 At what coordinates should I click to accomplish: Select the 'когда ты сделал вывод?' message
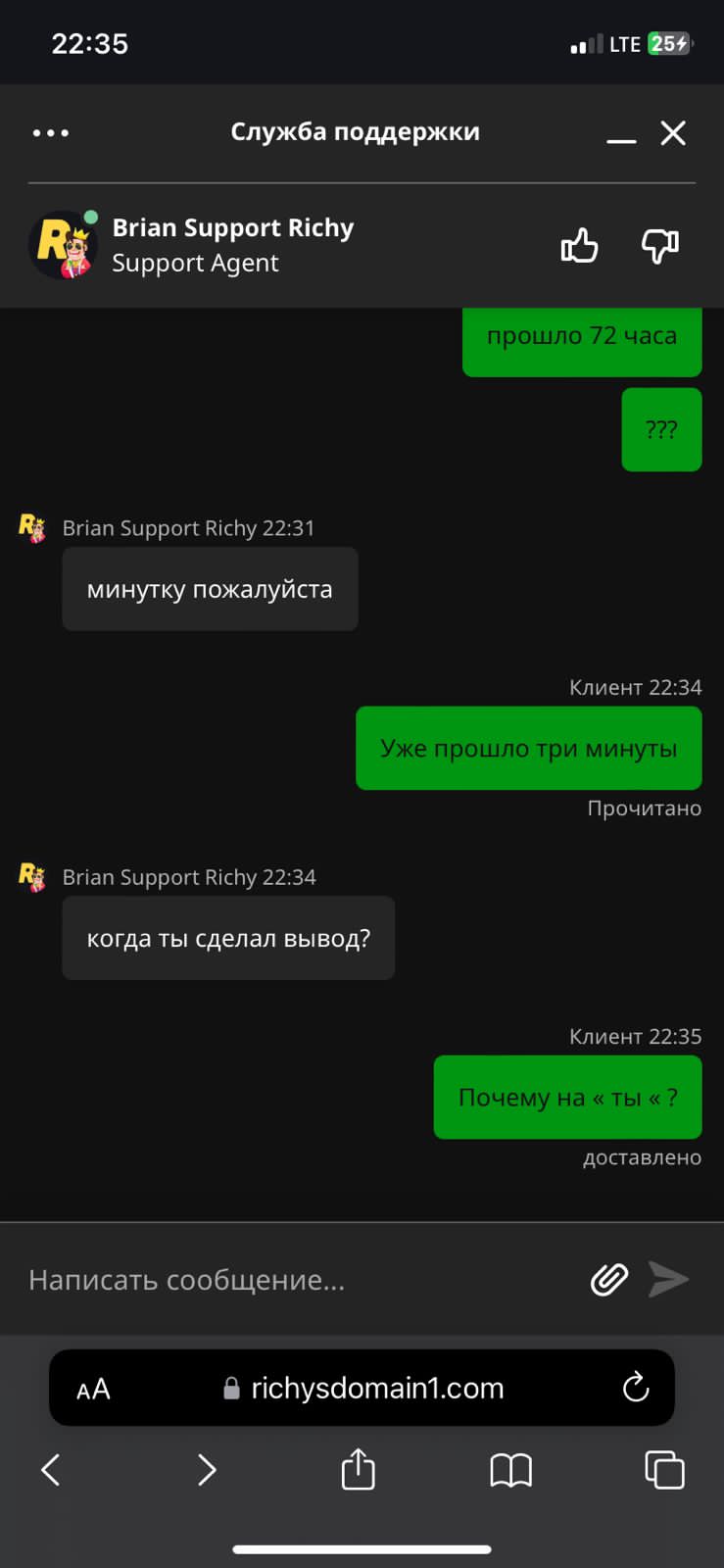click(x=228, y=938)
